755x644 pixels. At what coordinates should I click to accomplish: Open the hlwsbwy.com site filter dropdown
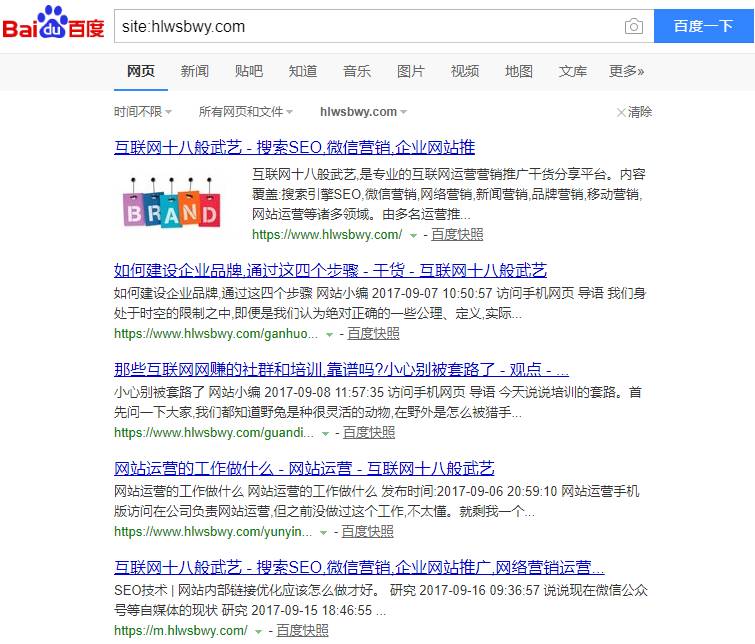click(364, 112)
